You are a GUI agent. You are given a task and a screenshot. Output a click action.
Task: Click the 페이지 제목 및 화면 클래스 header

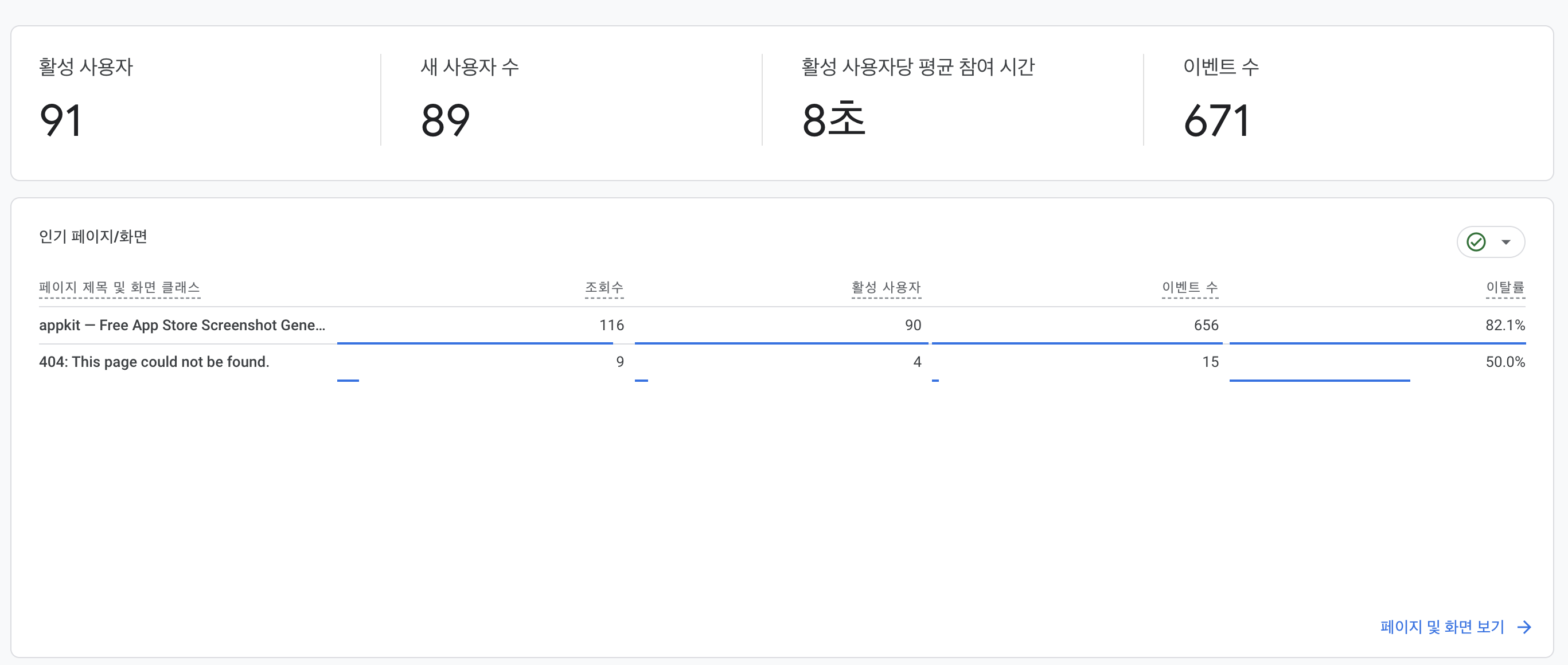pyautogui.click(x=119, y=288)
